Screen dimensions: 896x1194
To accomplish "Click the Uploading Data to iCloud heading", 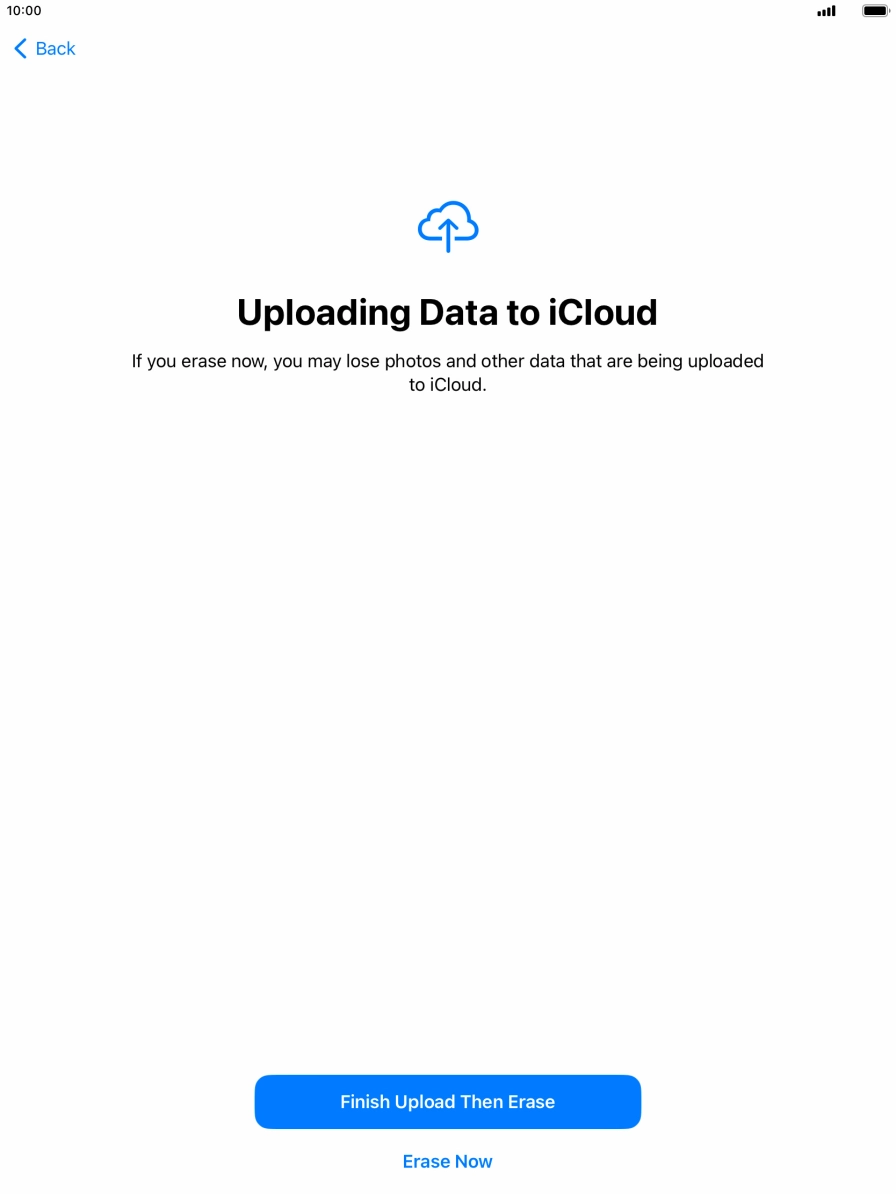I will [x=448, y=313].
